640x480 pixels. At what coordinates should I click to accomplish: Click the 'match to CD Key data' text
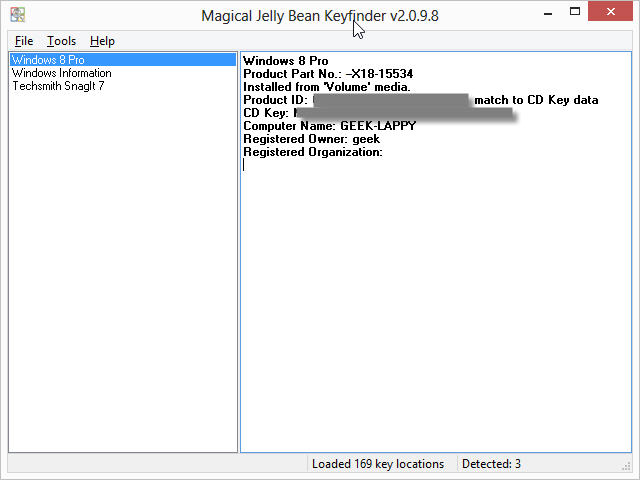(536, 100)
